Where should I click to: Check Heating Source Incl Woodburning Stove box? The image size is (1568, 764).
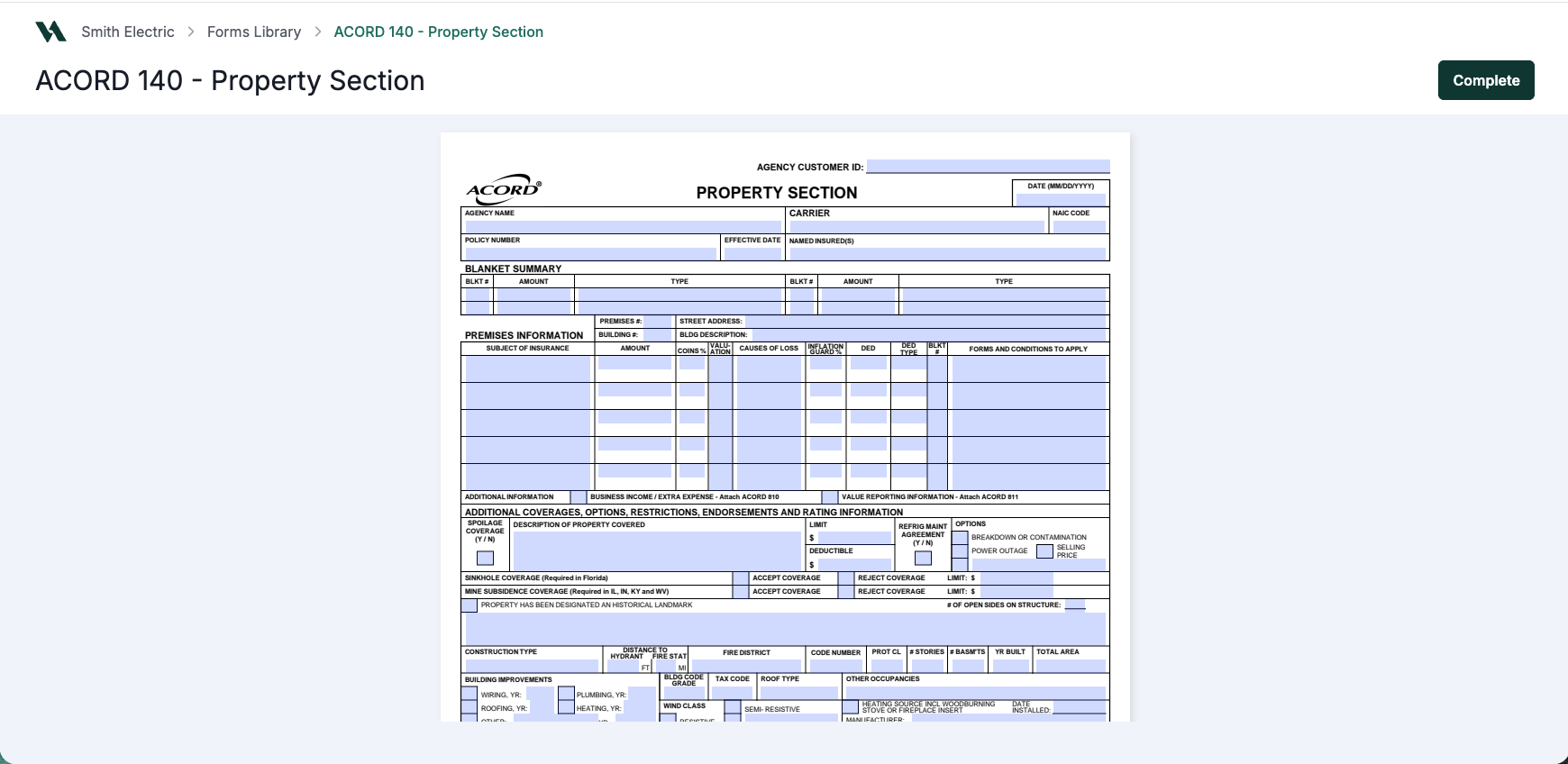tap(850, 707)
